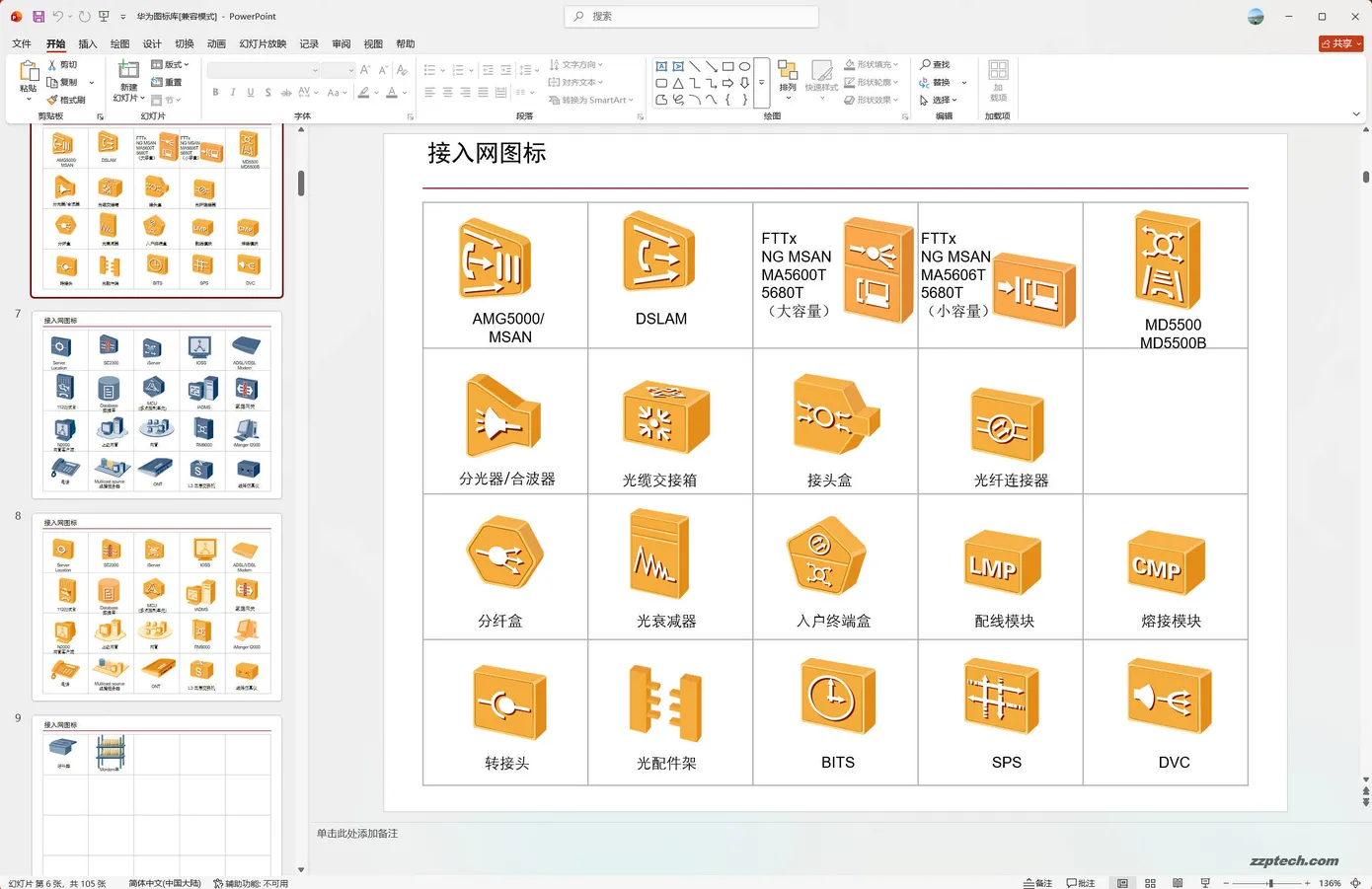Click the Format Painter (格式刷) button
The width and height of the screenshot is (1372, 889).
[x=66, y=100]
